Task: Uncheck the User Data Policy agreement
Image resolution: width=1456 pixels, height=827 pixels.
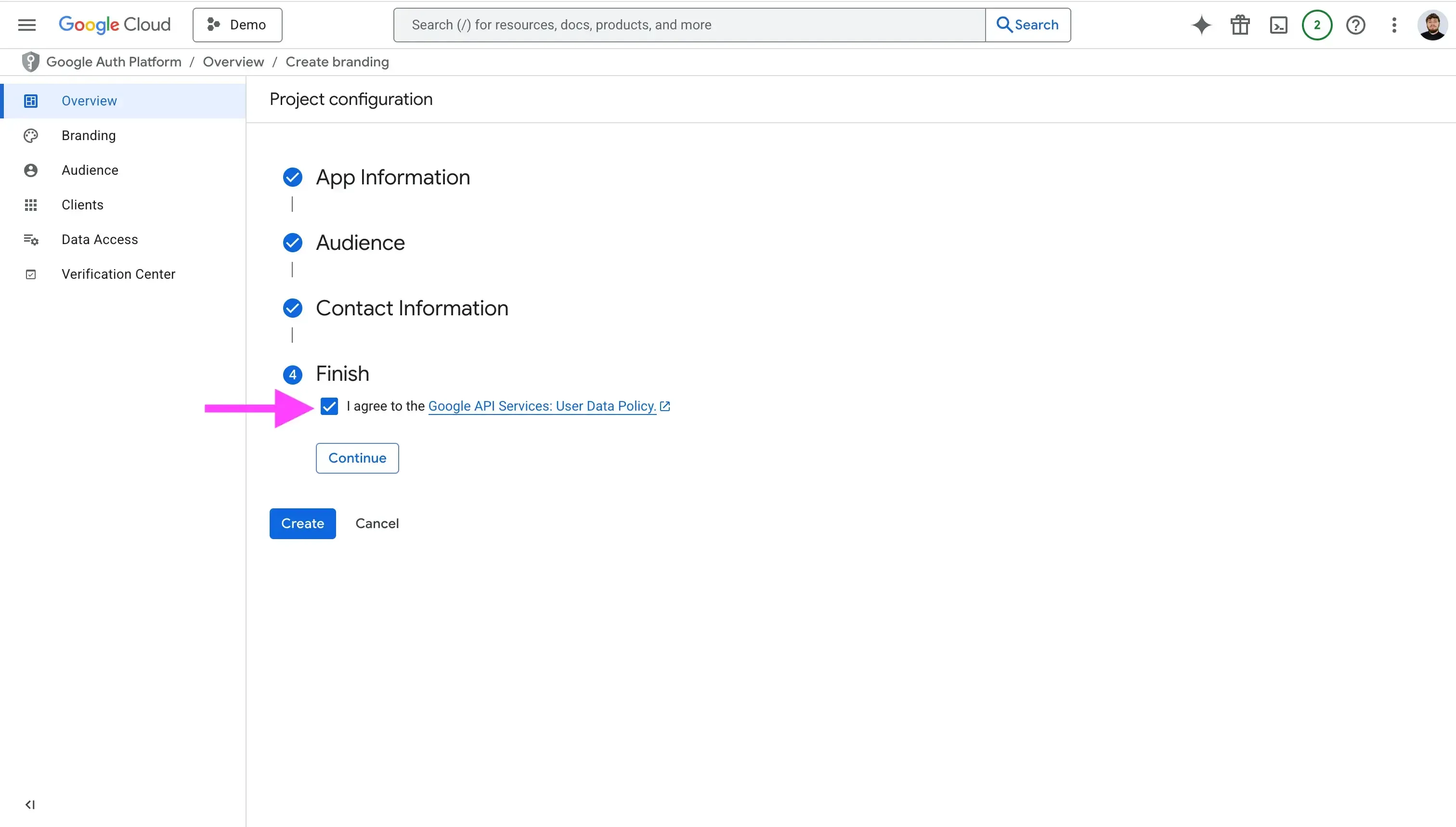Action: pos(329,406)
